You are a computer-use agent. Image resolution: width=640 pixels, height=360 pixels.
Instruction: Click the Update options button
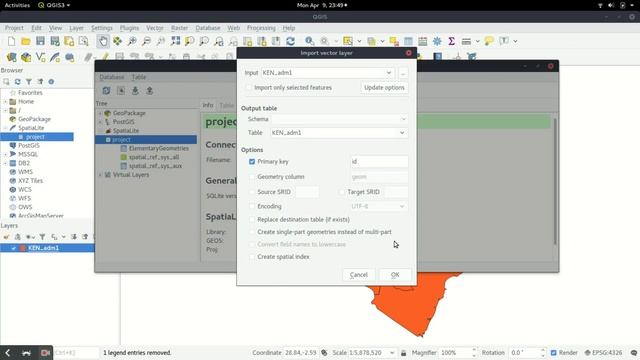[384, 88]
